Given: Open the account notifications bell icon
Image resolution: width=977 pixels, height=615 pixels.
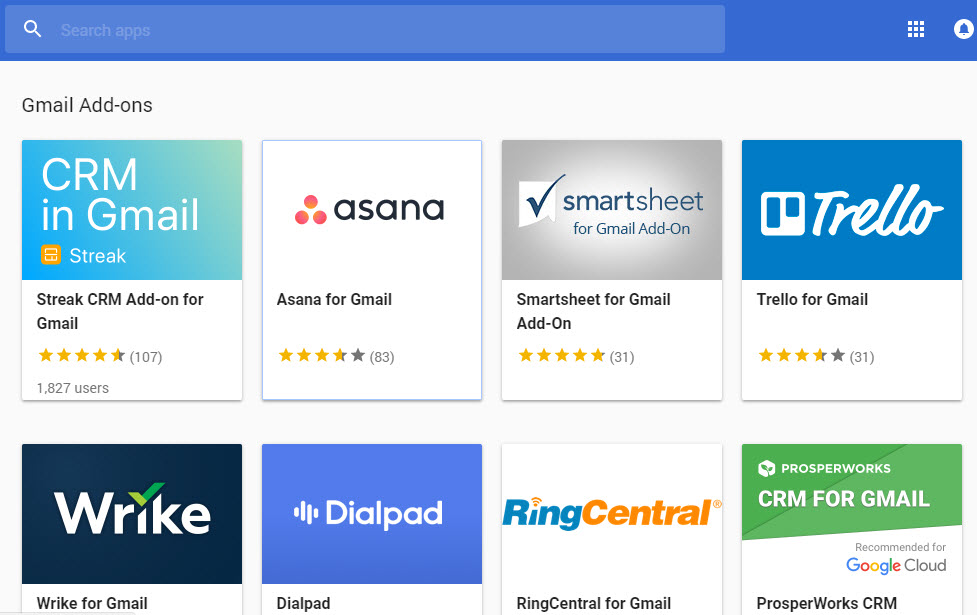Looking at the screenshot, I should coord(965,30).
